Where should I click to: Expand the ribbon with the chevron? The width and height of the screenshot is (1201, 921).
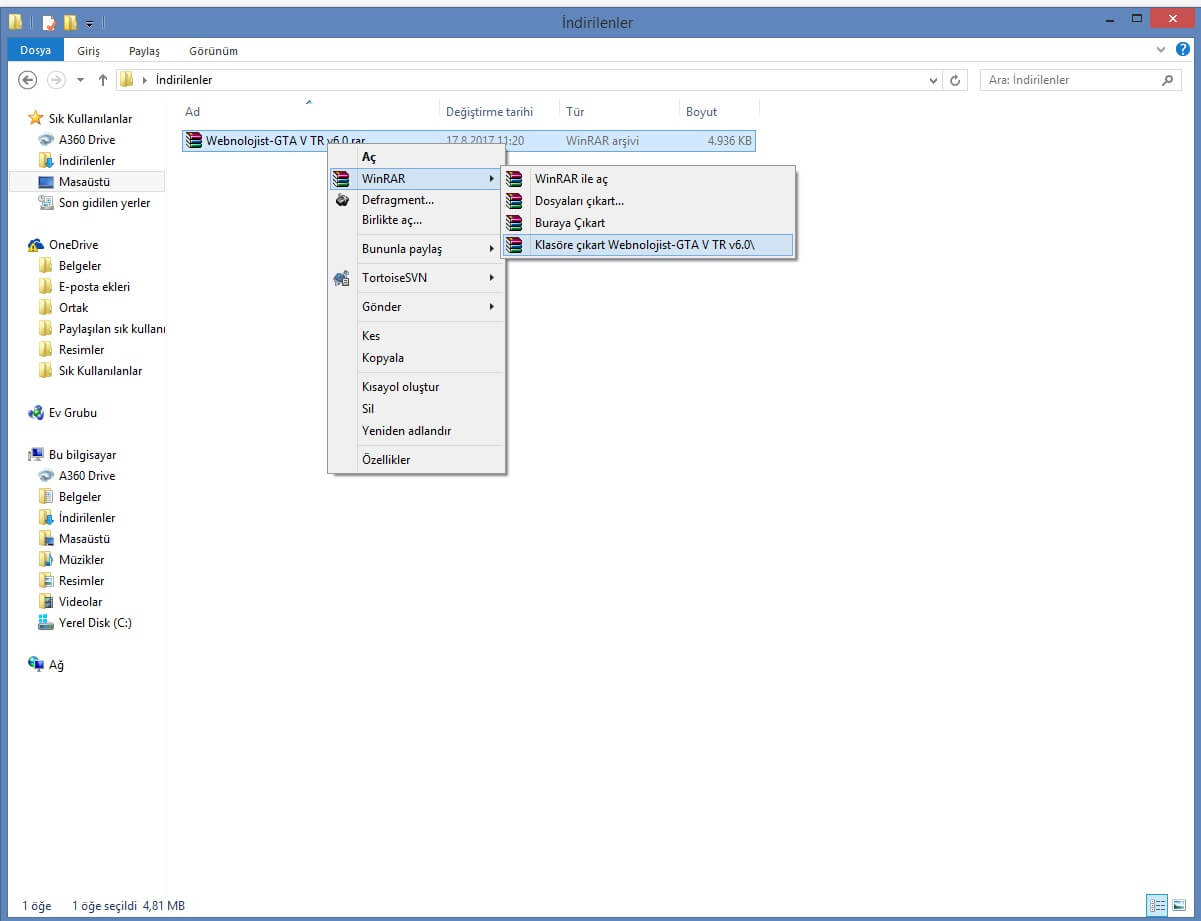coord(1161,49)
